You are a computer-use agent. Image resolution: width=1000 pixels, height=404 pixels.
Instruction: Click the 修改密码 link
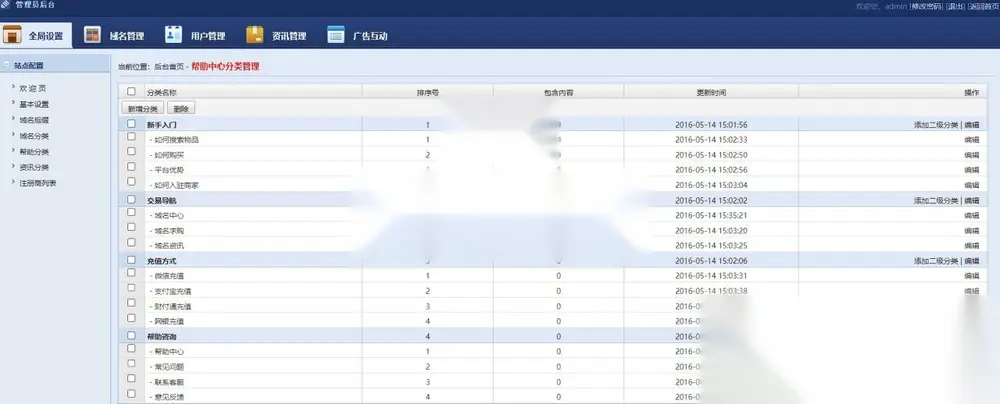(x=927, y=6)
